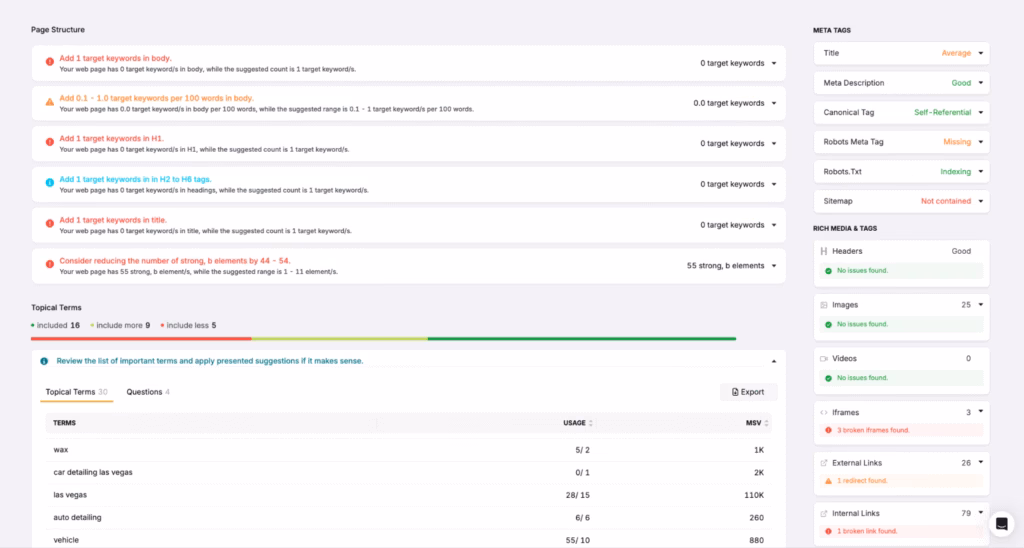Image resolution: width=1024 pixels, height=548 pixels.
Task: Open the Robots Meta Tag Missing dropdown
Action: 981,142
